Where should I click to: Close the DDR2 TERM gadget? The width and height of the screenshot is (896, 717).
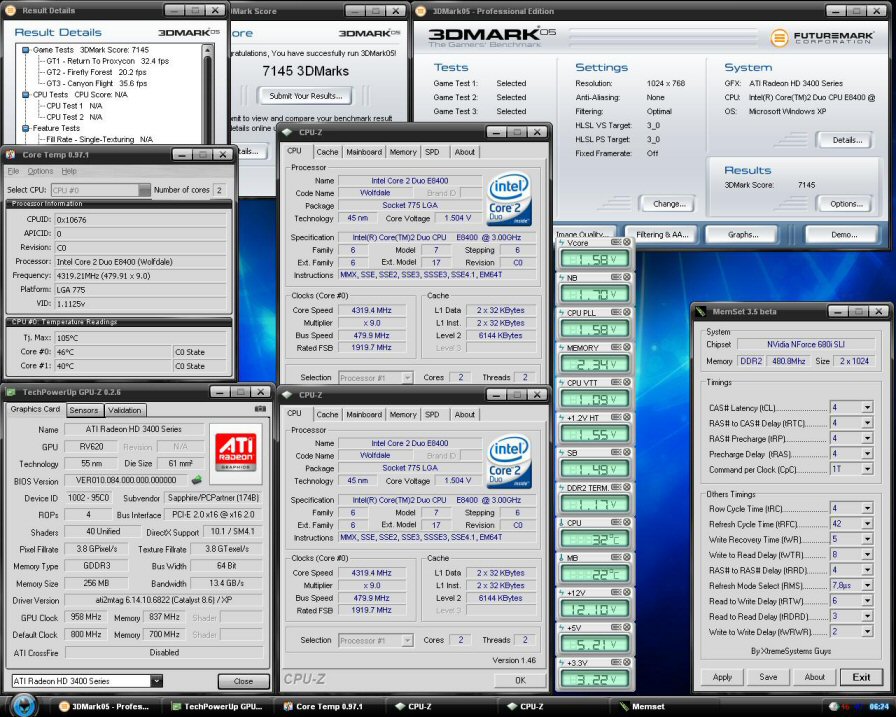point(627,487)
